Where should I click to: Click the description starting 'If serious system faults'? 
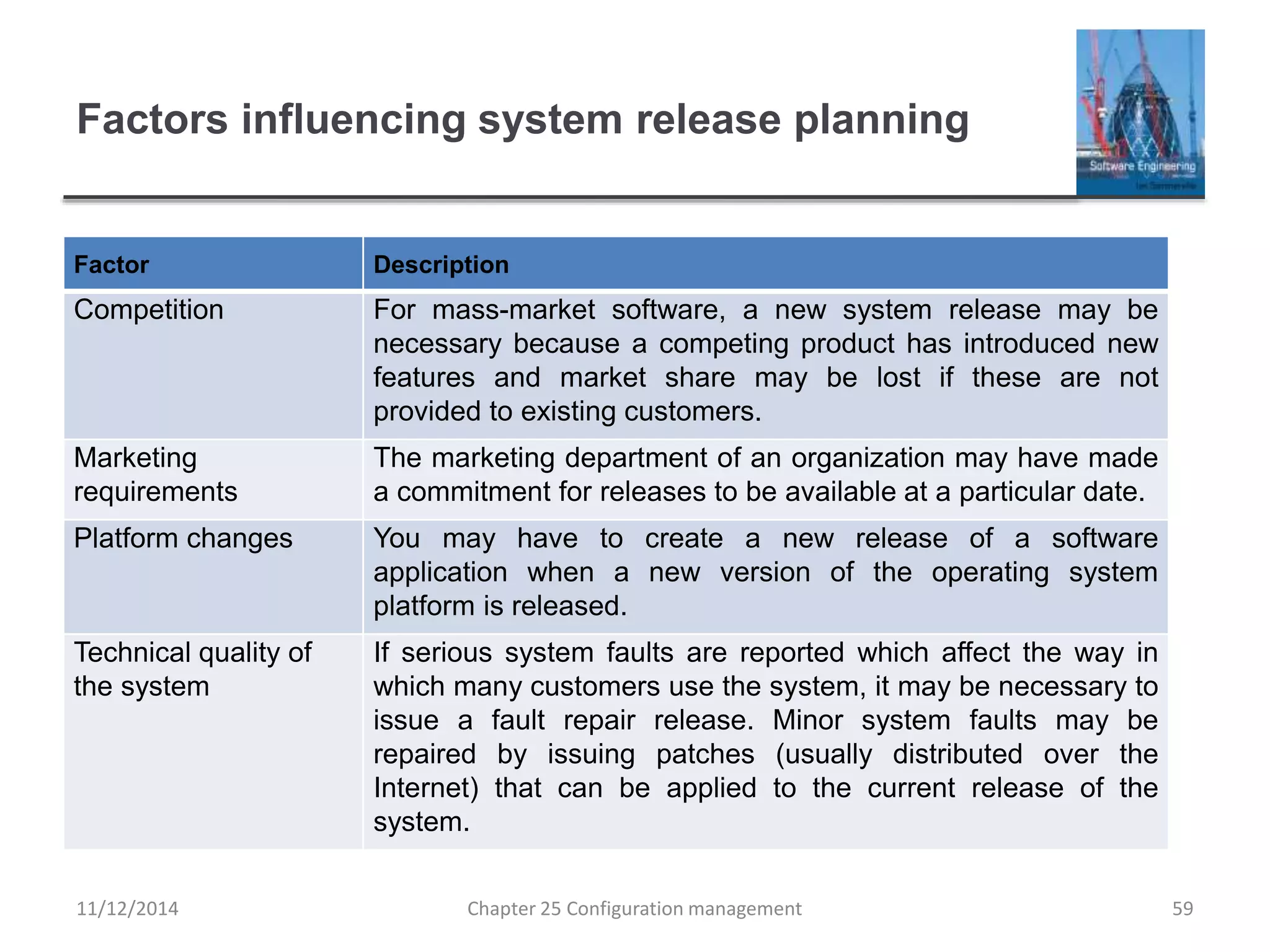click(765, 741)
